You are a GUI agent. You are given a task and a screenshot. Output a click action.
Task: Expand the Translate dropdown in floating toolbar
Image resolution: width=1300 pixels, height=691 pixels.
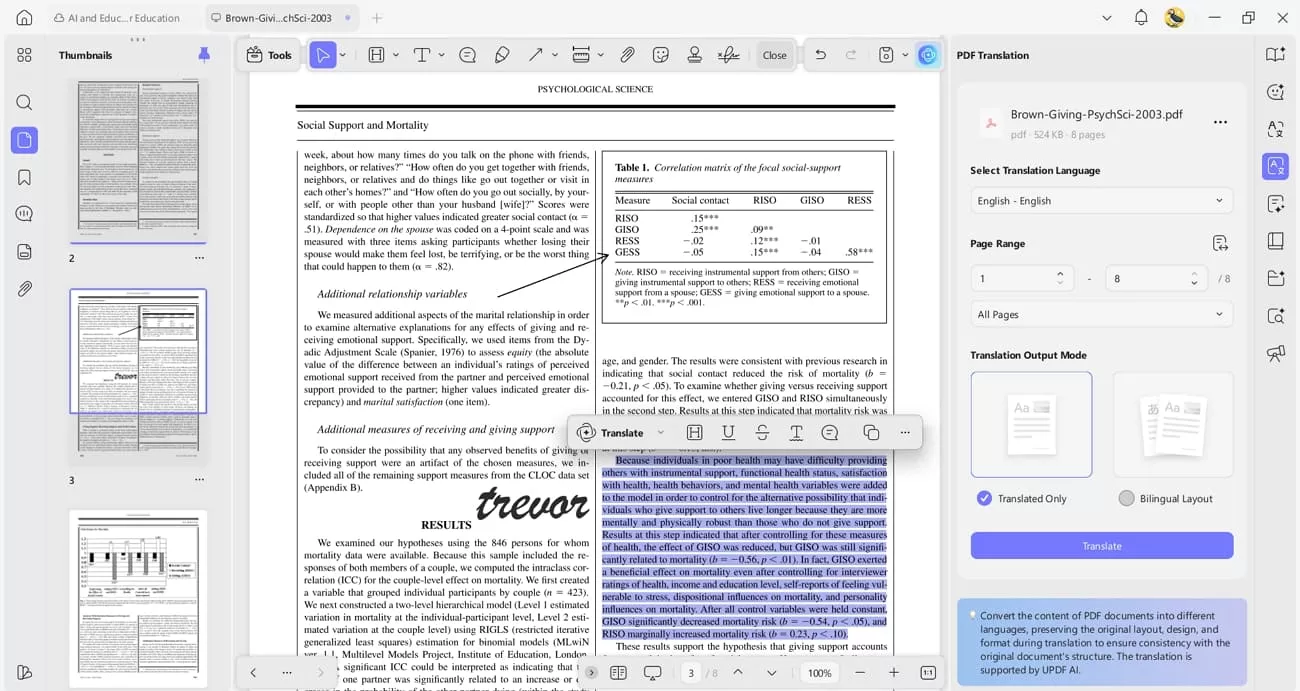tap(659, 432)
